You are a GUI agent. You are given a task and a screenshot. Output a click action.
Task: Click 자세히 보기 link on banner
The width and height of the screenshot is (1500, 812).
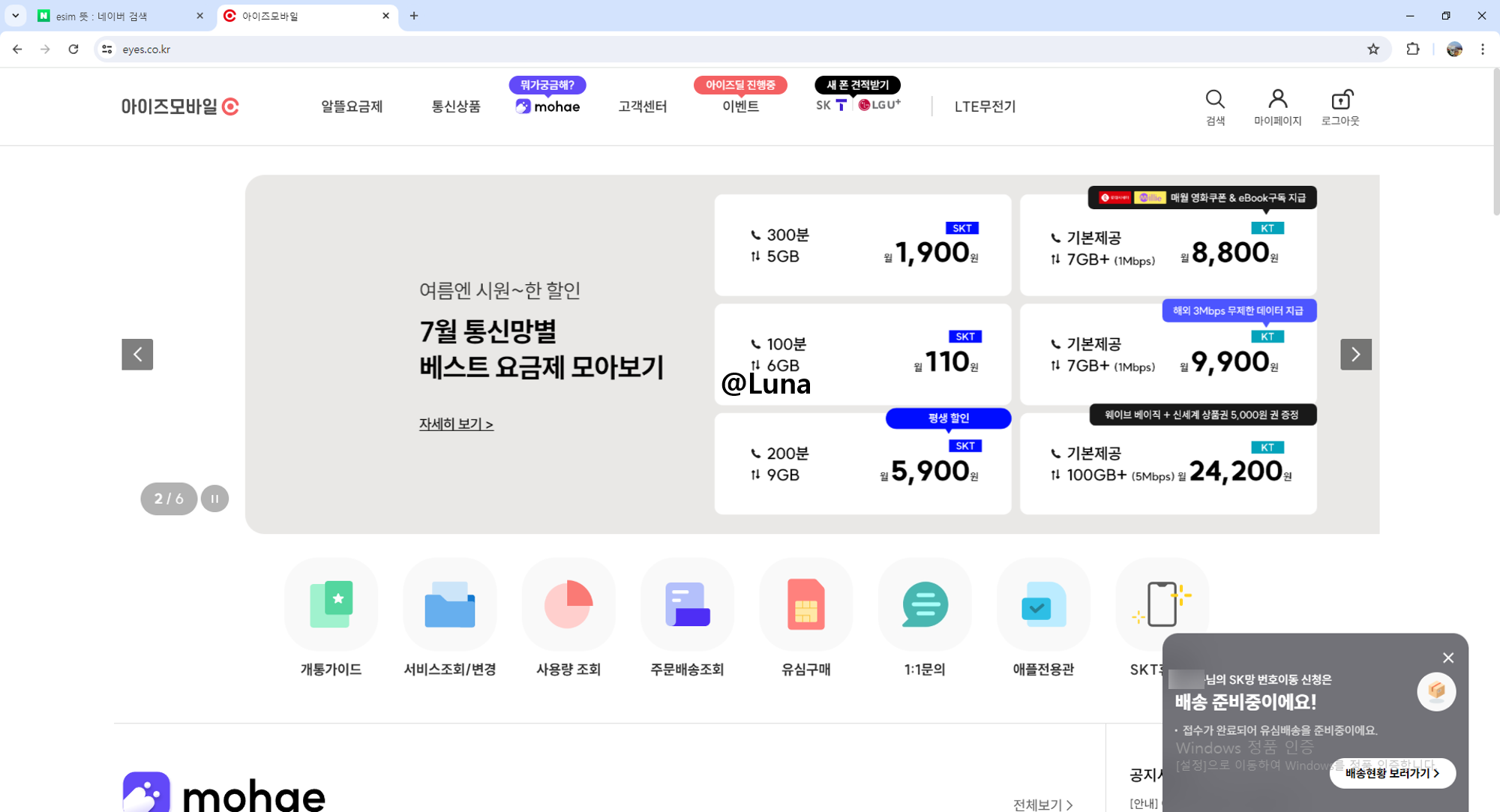[x=456, y=424]
